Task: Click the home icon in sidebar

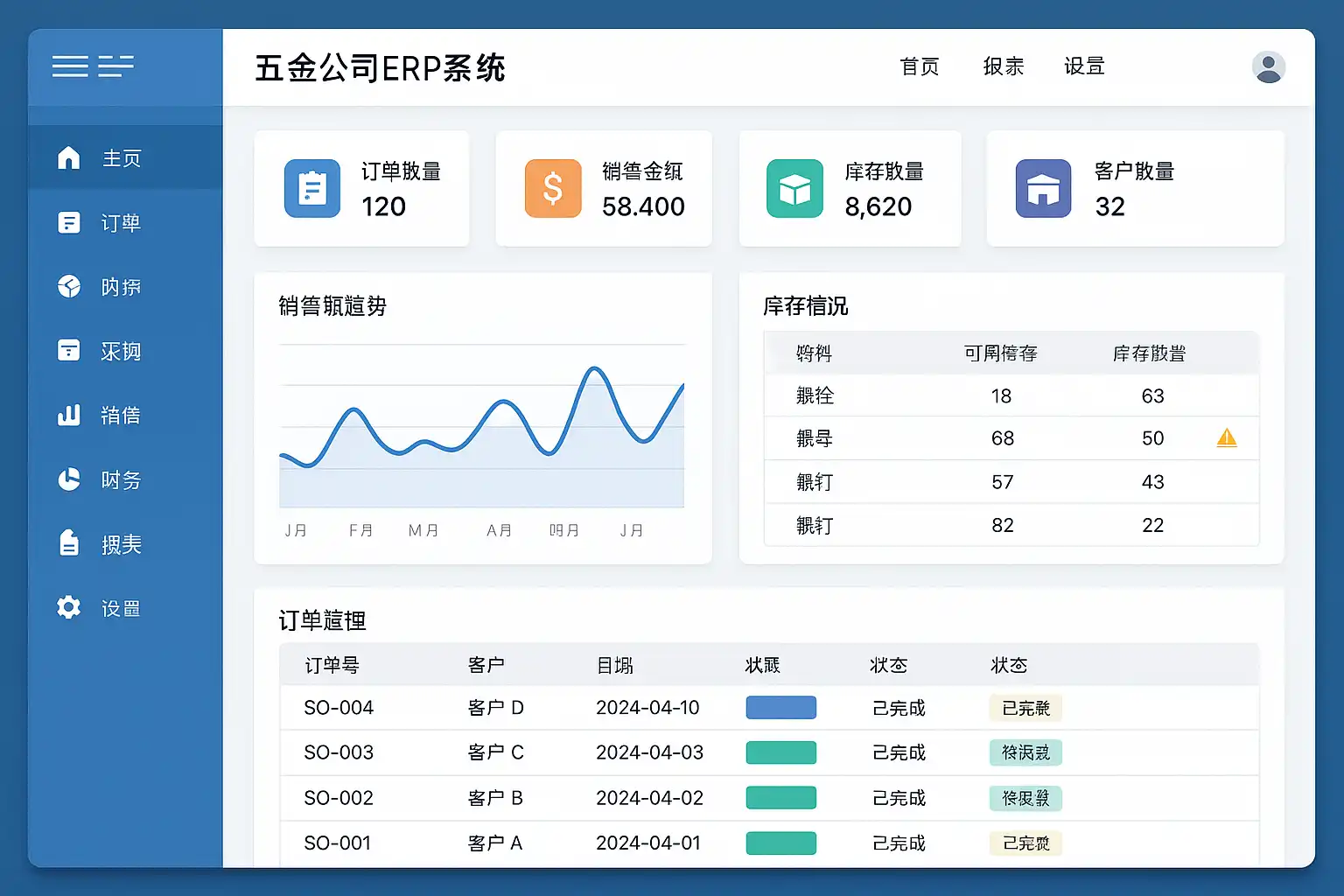Action: 68,158
